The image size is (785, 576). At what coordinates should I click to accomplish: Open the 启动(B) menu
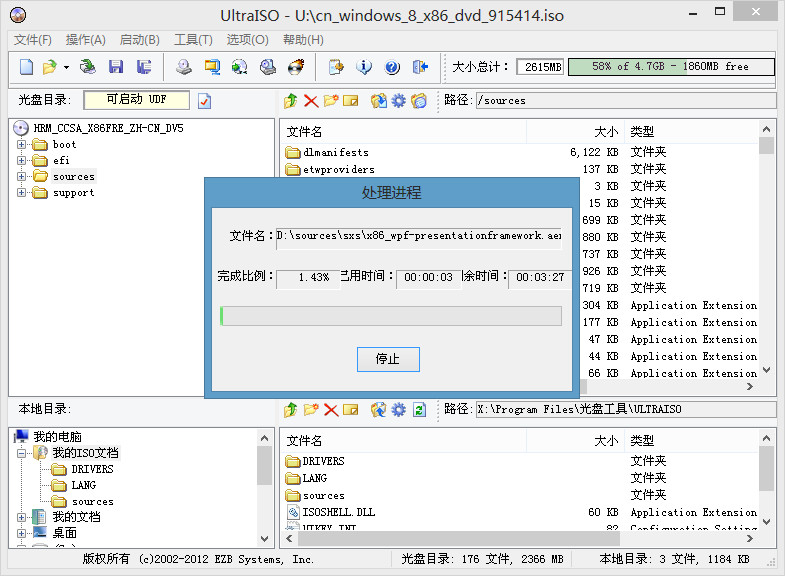[140, 40]
